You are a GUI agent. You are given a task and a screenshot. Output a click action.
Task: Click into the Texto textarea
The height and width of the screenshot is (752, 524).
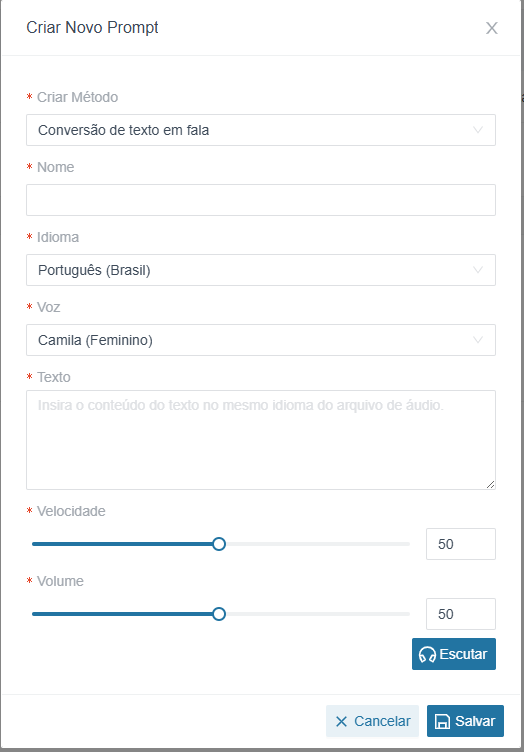coord(261,440)
